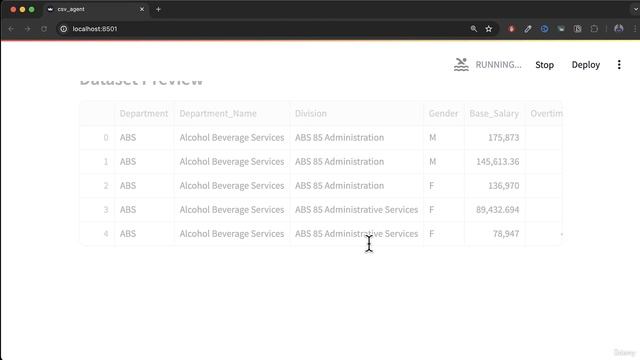Image resolution: width=640 pixels, height=360 pixels.
Task: Open the browser profile avatar
Action: pyautogui.click(x=619, y=29)
